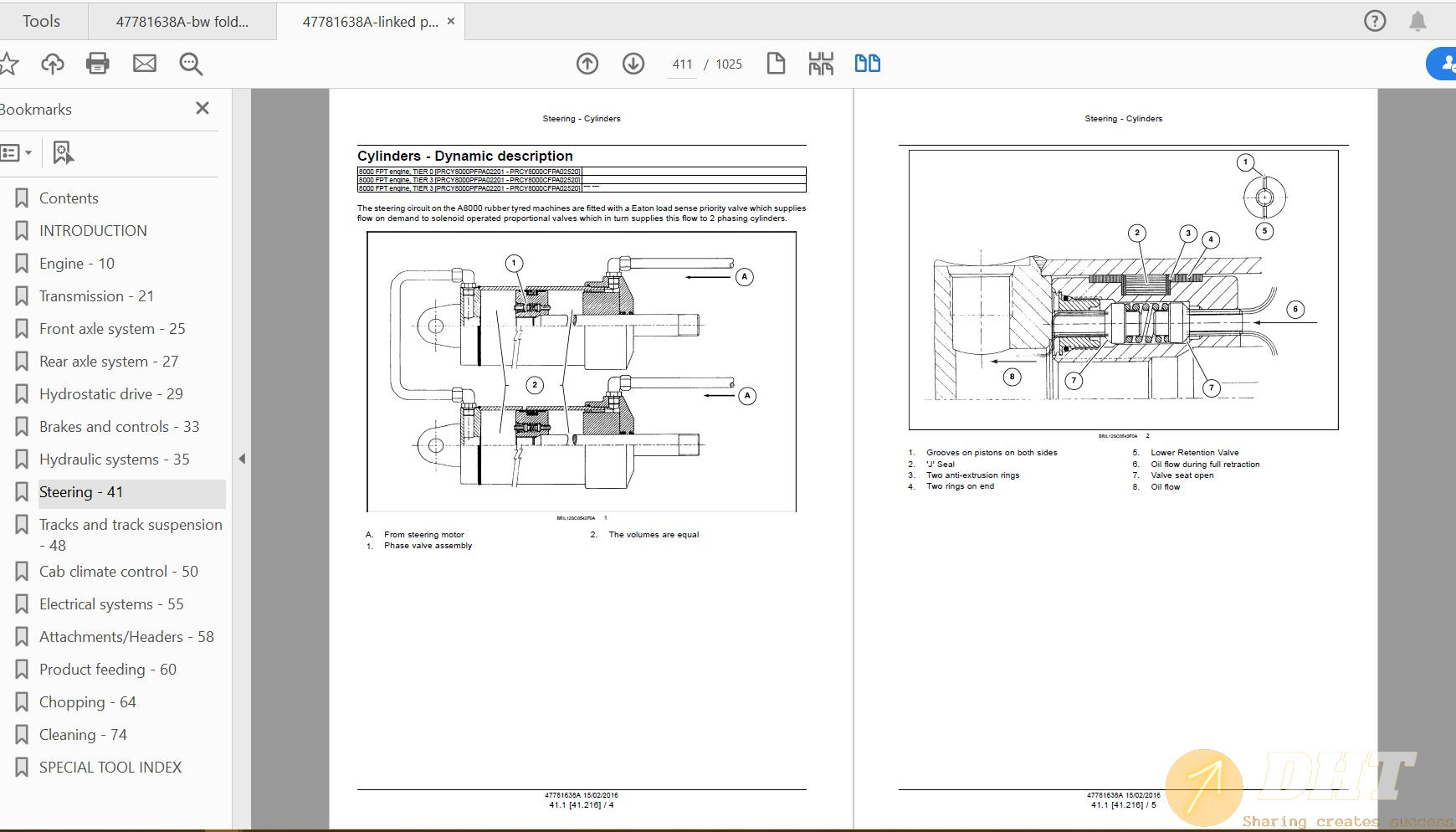
Task: Click the page number input field
Action: (x=682, y=64)
